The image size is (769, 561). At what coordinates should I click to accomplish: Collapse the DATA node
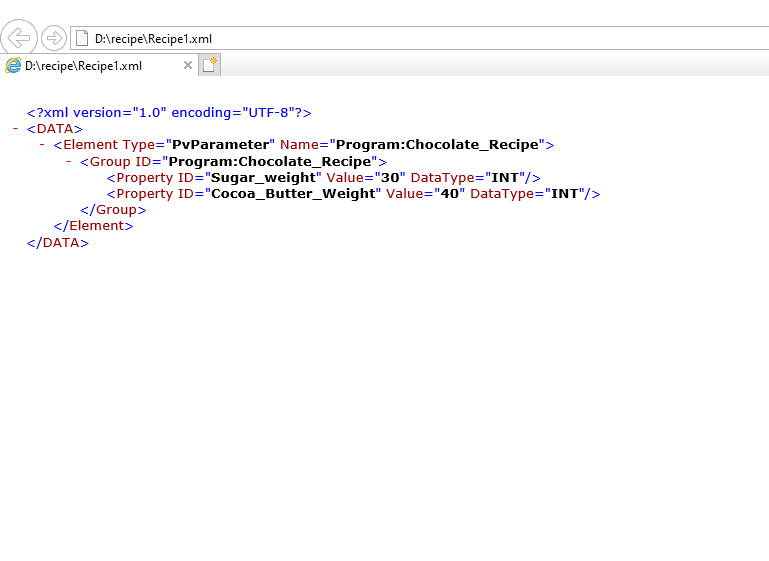click(x=15, y=128)
